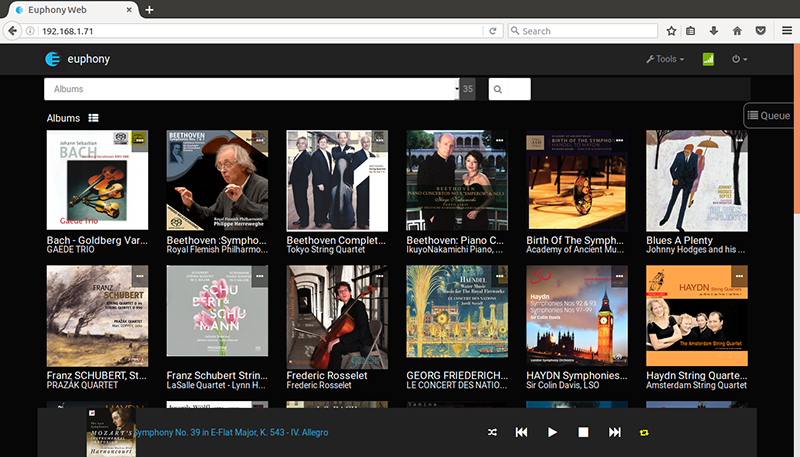Viewport: 800px width, 457px height.
Task: Click the 'Beethoven: Piano C...' album title
Action: pyautogui.click(x=455, y=240)
